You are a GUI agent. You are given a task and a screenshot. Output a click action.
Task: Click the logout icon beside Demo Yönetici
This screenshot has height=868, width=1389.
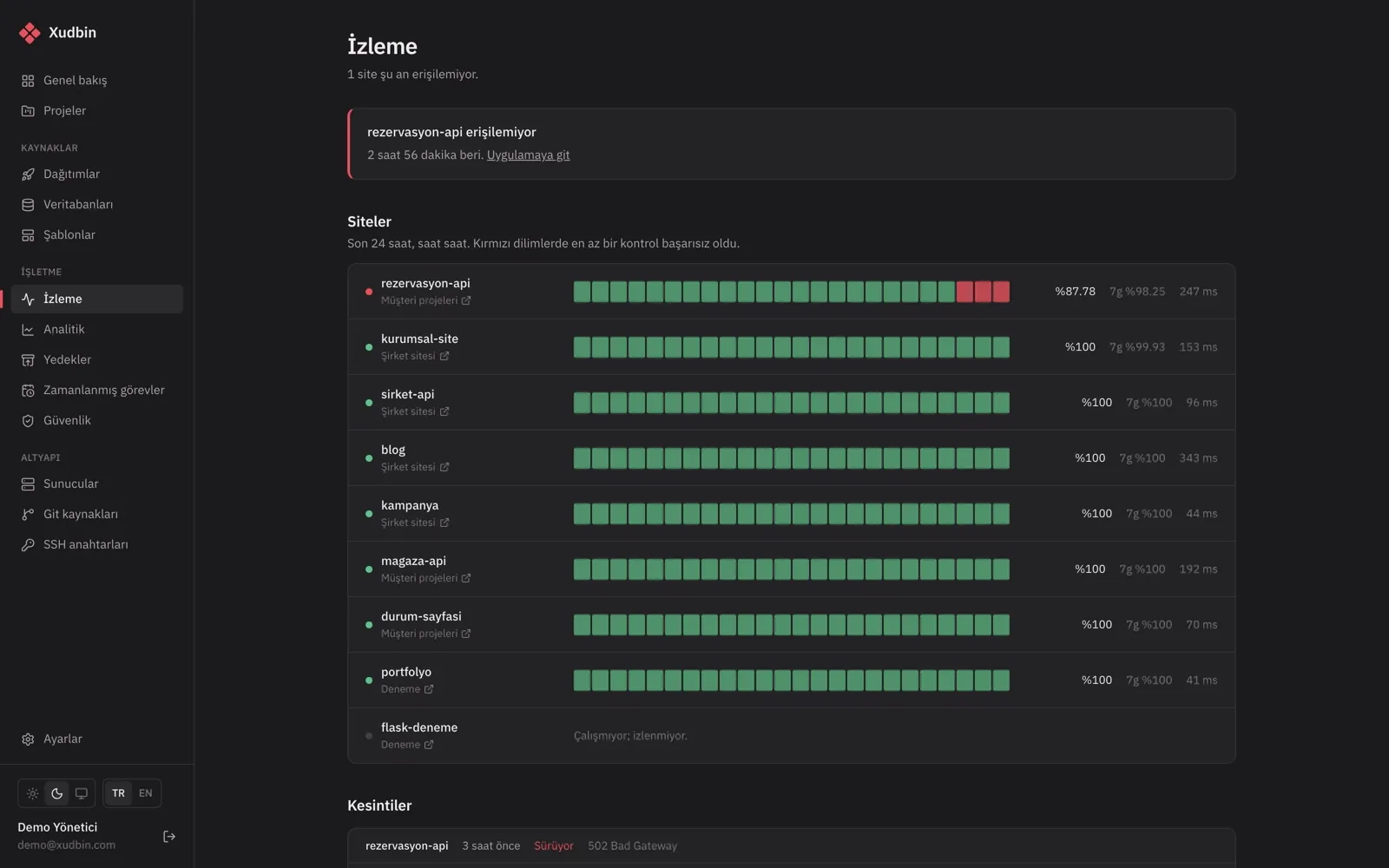(169, 837)
